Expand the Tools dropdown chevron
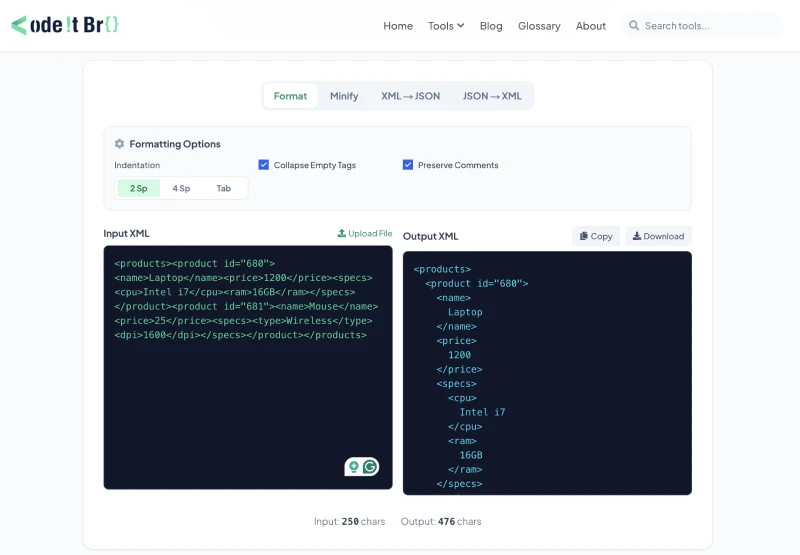800x555 pixels. tap(461, 26)
